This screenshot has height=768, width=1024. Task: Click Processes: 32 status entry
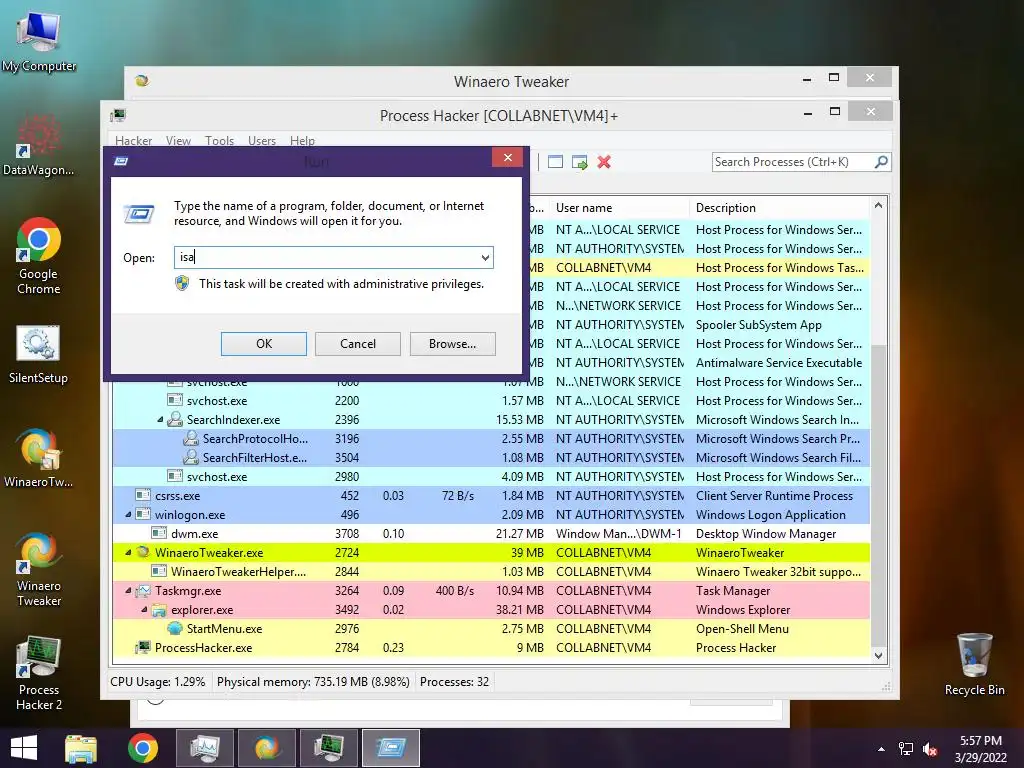click(454, 682)
